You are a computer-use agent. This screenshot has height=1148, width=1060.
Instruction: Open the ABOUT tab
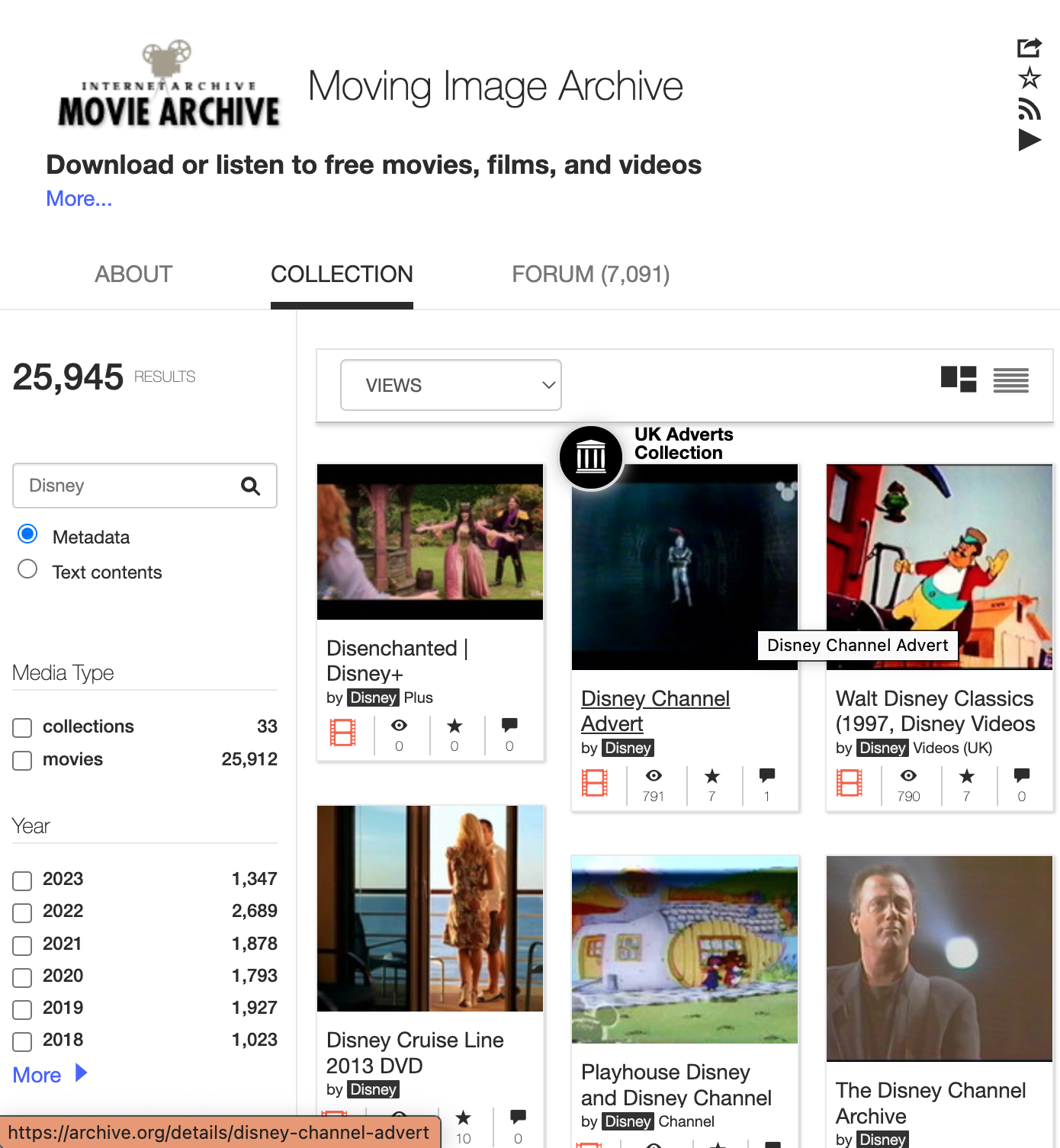(133, 274)
